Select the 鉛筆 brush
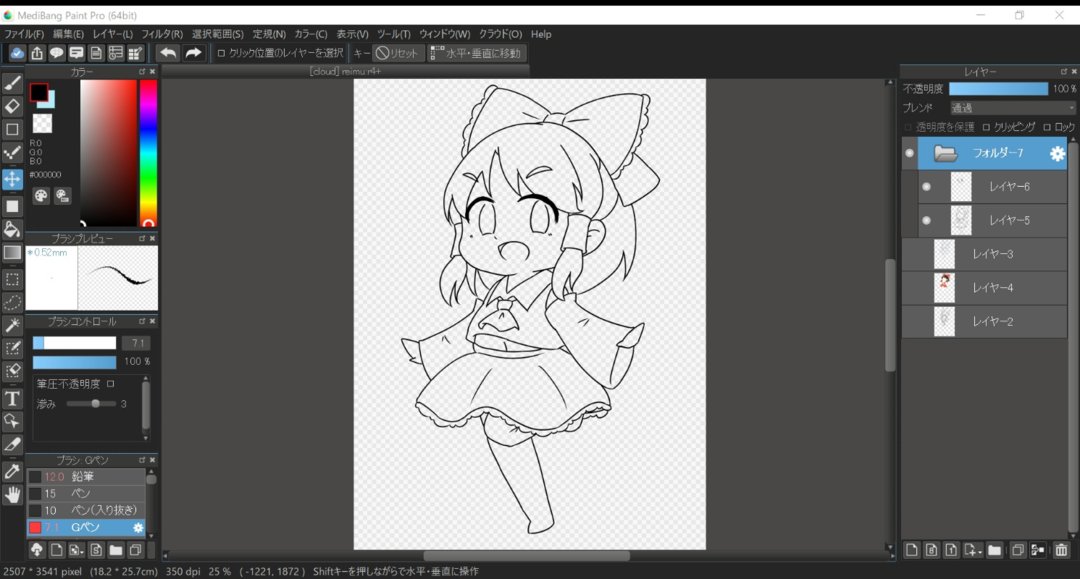This screenshot has height=579, width=1080. click(x=86, y=476)
